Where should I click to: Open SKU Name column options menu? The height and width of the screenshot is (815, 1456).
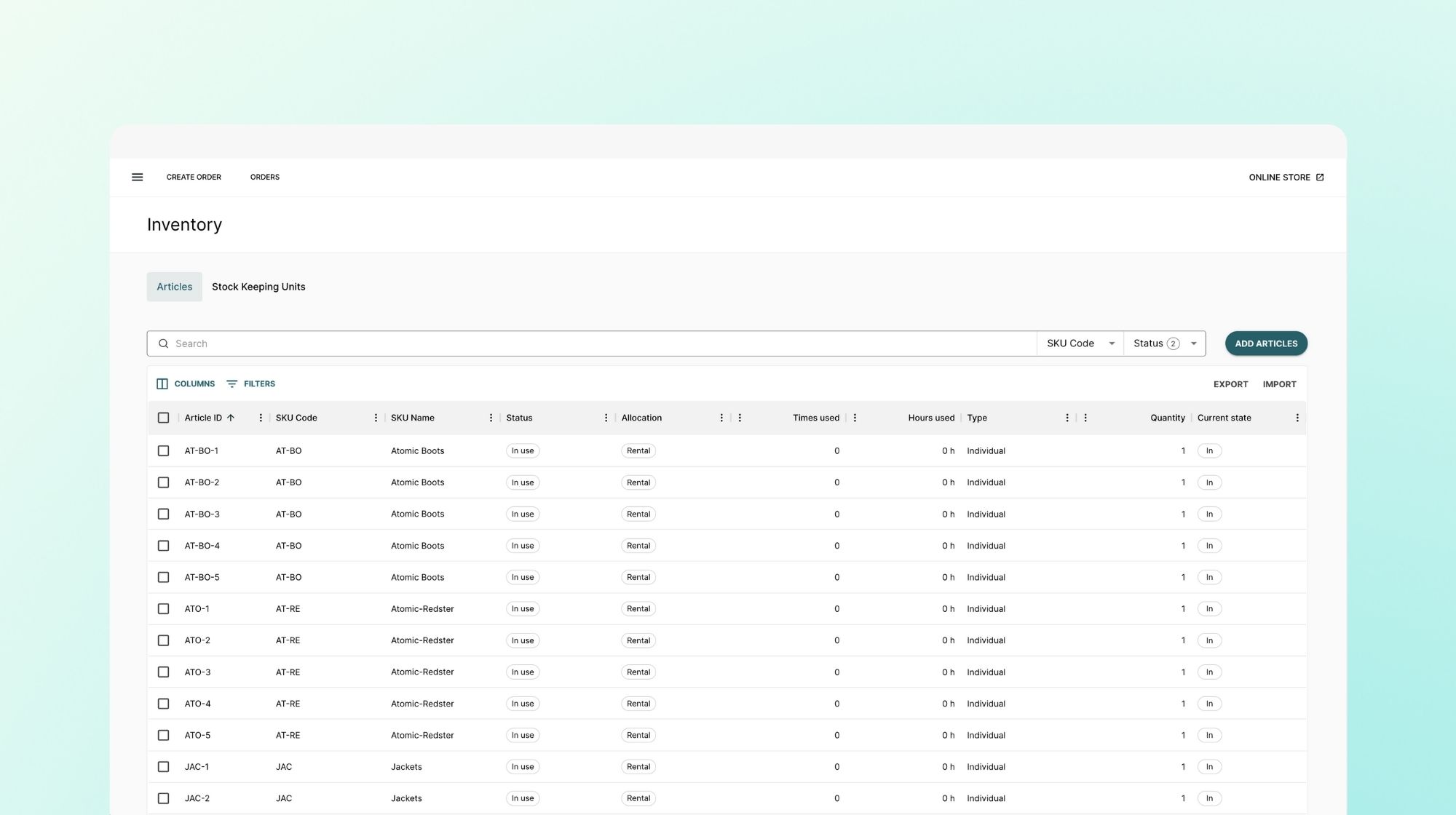pos(491,418)
